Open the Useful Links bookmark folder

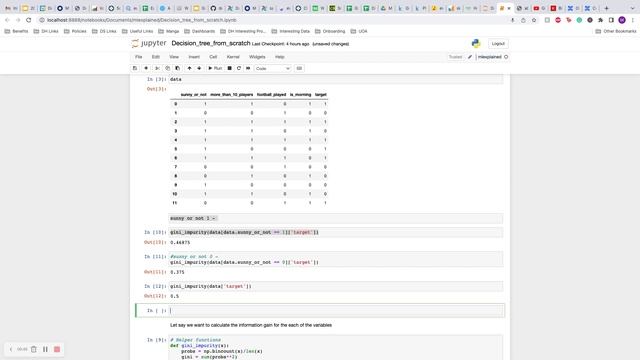pos(138,31)
